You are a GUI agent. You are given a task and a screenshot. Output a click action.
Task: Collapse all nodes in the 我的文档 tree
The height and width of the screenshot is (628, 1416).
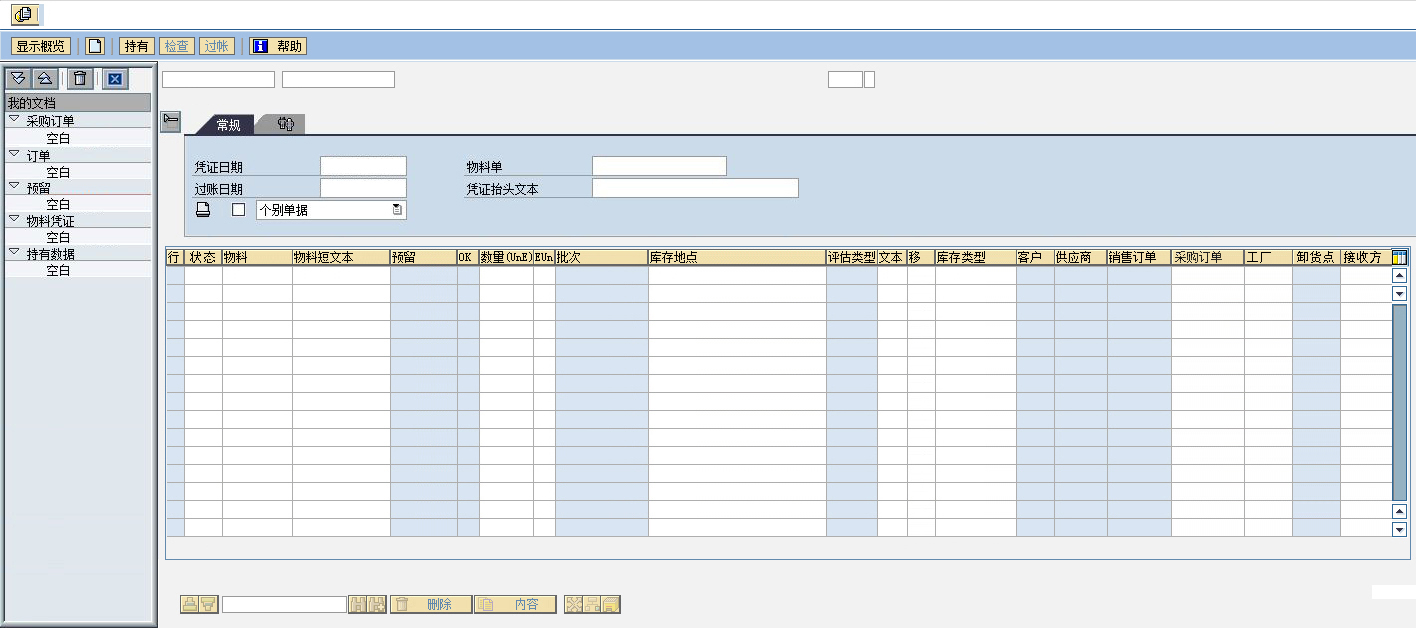coord(45,79)
